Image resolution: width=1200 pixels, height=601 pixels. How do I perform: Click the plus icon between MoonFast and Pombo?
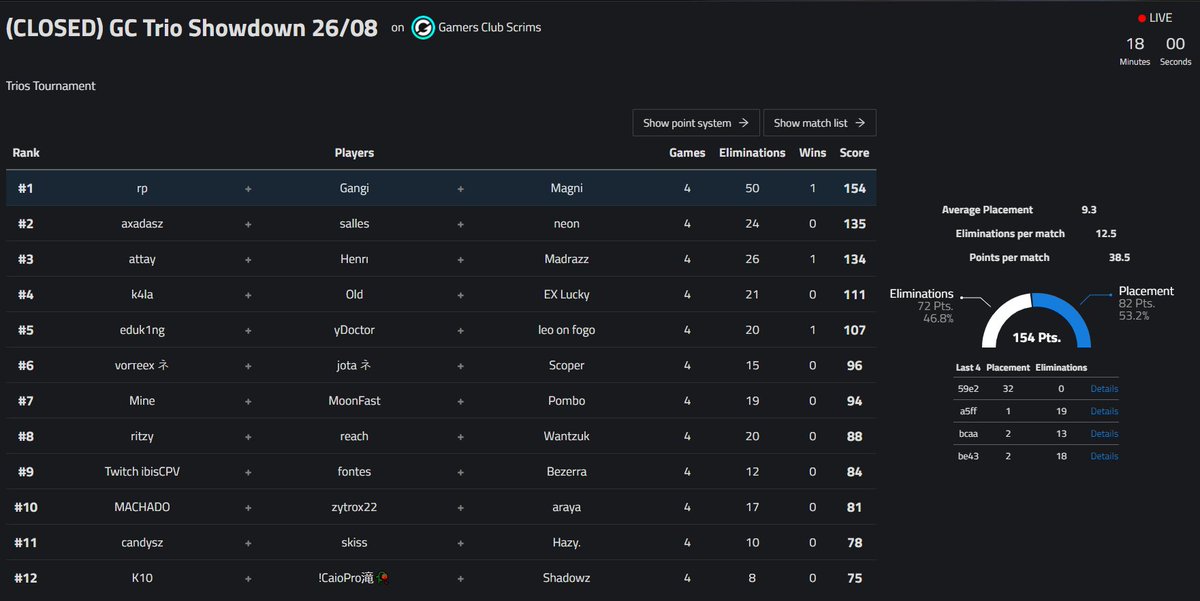tap(459, 400)
